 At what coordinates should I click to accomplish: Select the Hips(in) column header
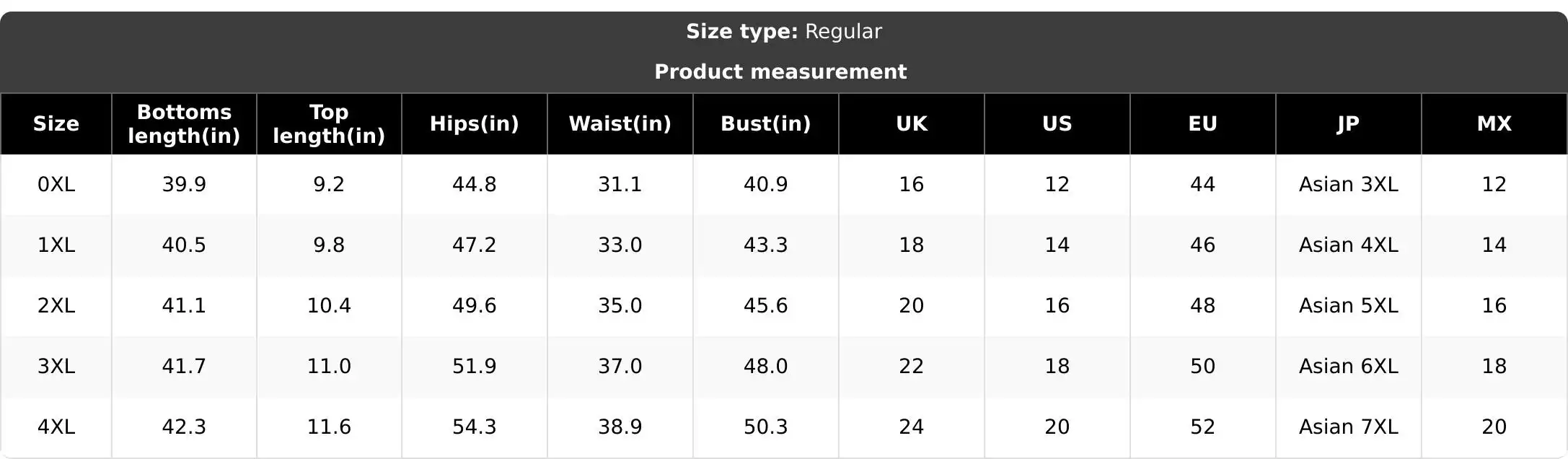tap(475, 123)
